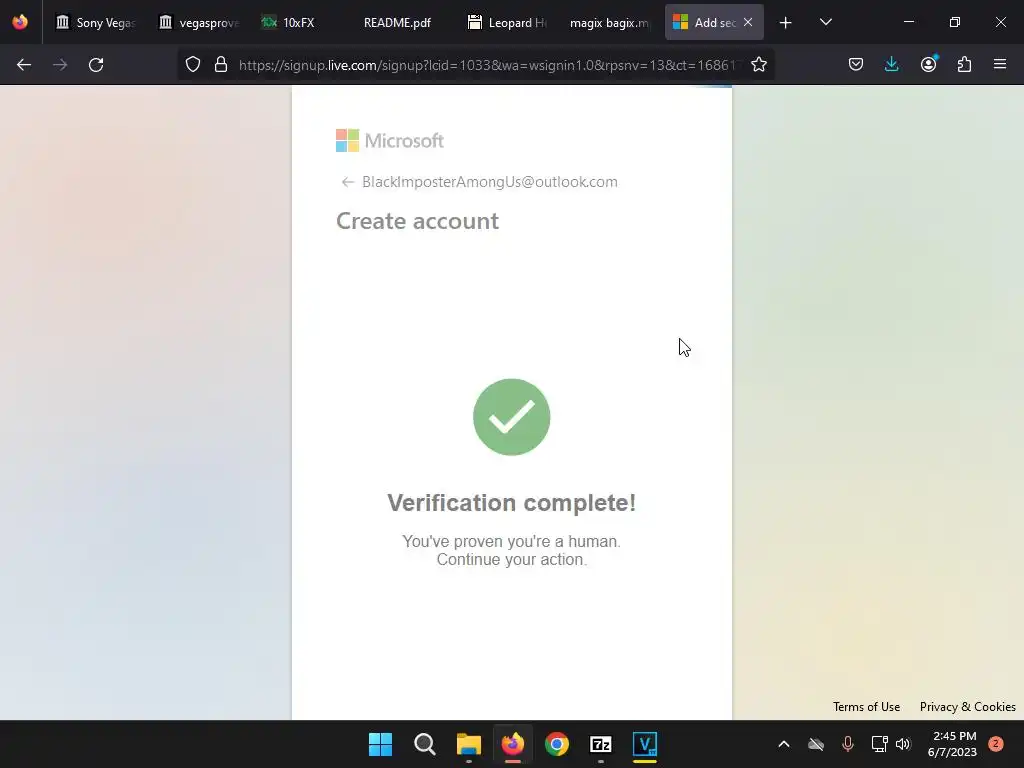The width and height of the screenshot is (1024, 768).
Task: Open a new tab with the plus button
Action: tap(786, 23)
